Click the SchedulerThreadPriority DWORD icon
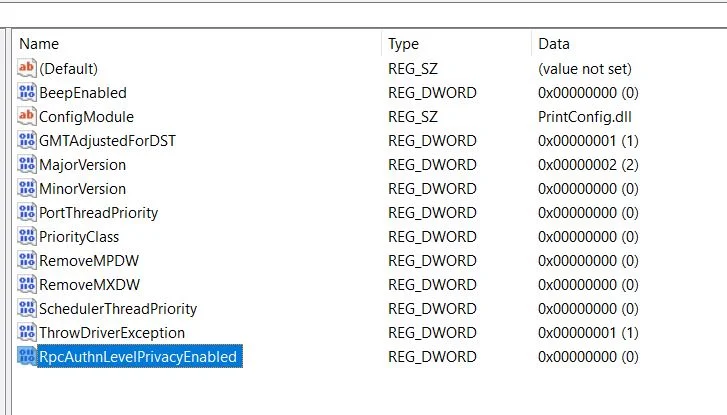 click(x=27, y=308)
